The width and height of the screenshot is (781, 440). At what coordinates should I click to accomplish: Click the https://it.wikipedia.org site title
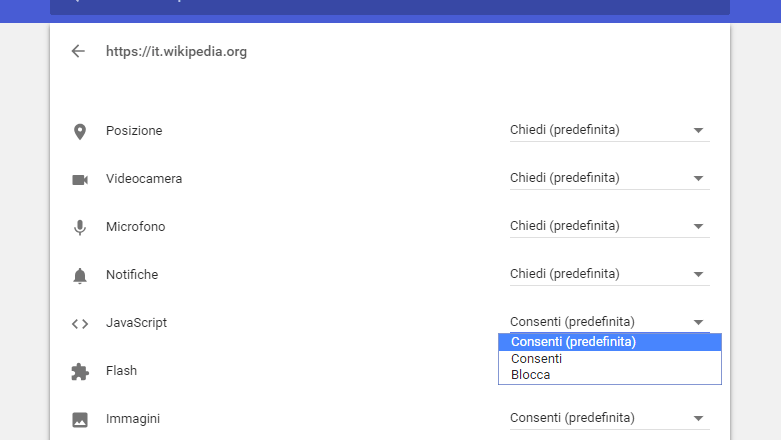coord(176,51)
